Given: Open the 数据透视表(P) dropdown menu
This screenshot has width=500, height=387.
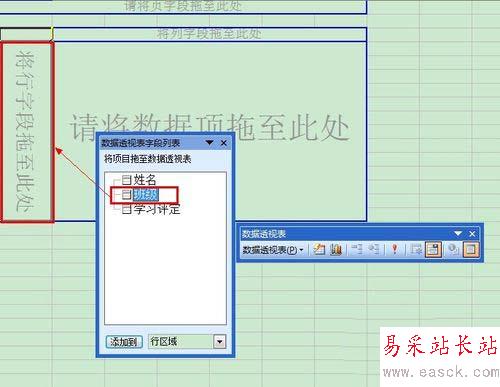Looking at the screenshot, I should coord(273,250).
